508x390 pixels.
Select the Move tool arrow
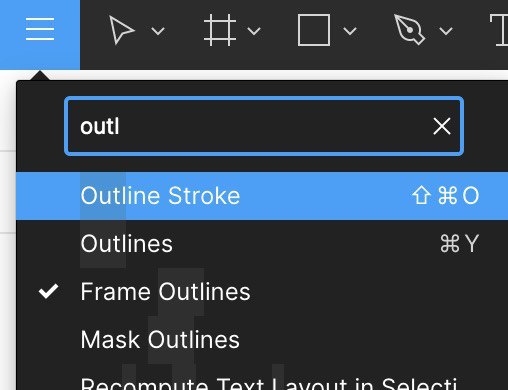(x=121, y=30)
